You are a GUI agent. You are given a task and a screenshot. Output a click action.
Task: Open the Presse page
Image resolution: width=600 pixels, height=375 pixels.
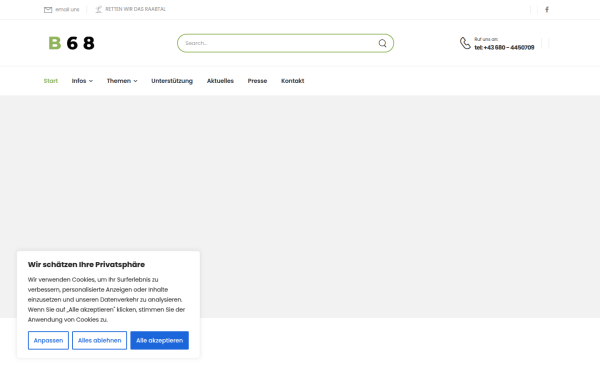click(x=257, y=81)
